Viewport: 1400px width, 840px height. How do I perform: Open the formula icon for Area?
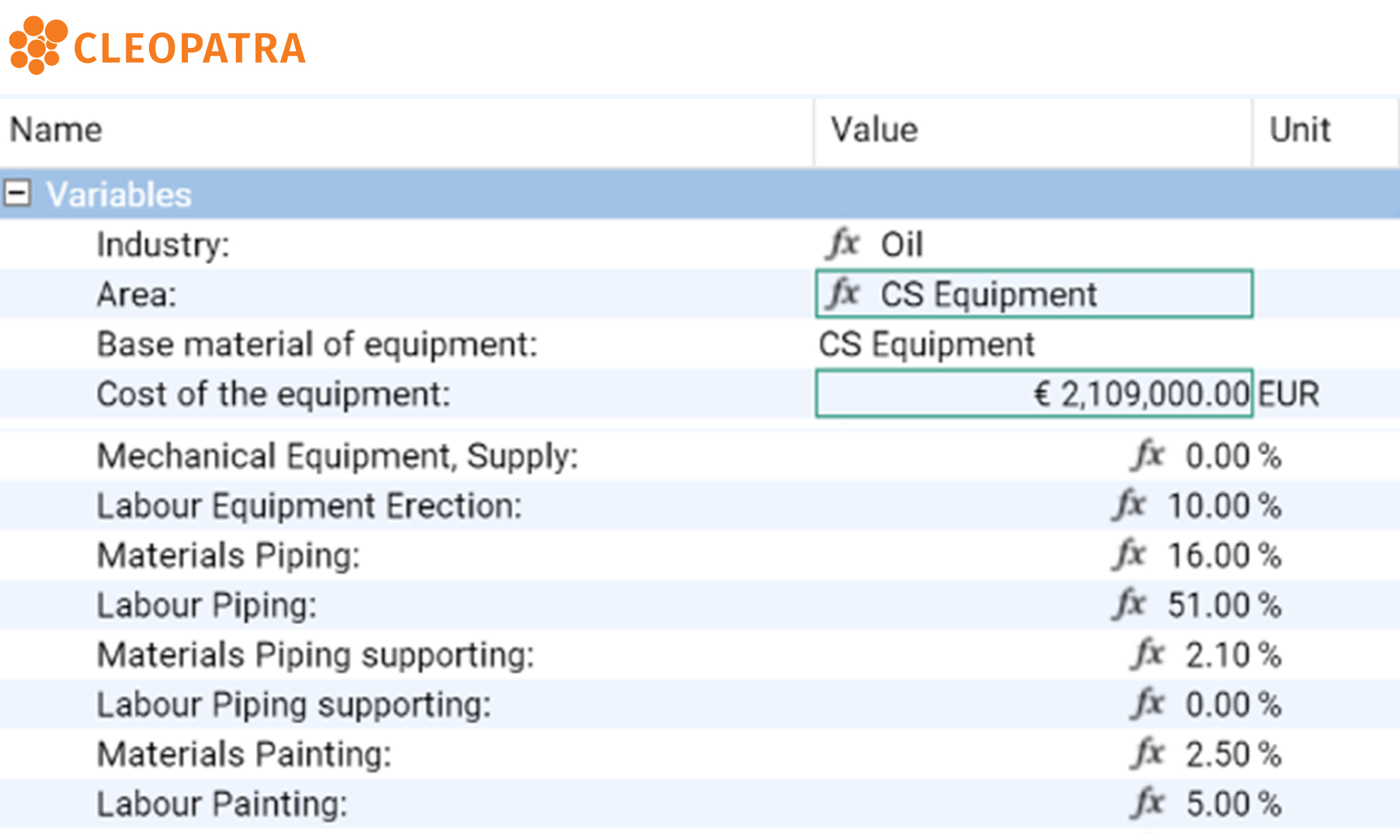(x=844, y=293)
